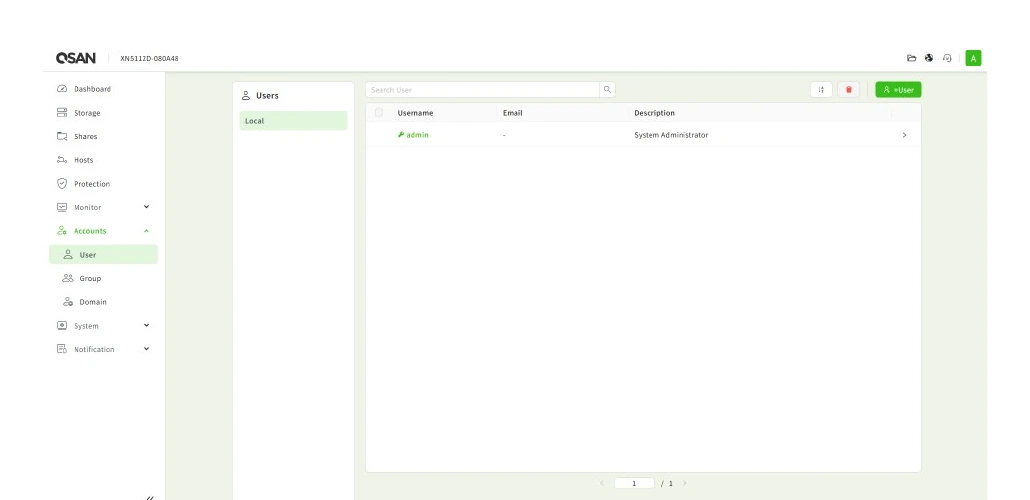Open the Protection menu item
The width and height of the screenshot is (1030, 500).
[103, 183]
